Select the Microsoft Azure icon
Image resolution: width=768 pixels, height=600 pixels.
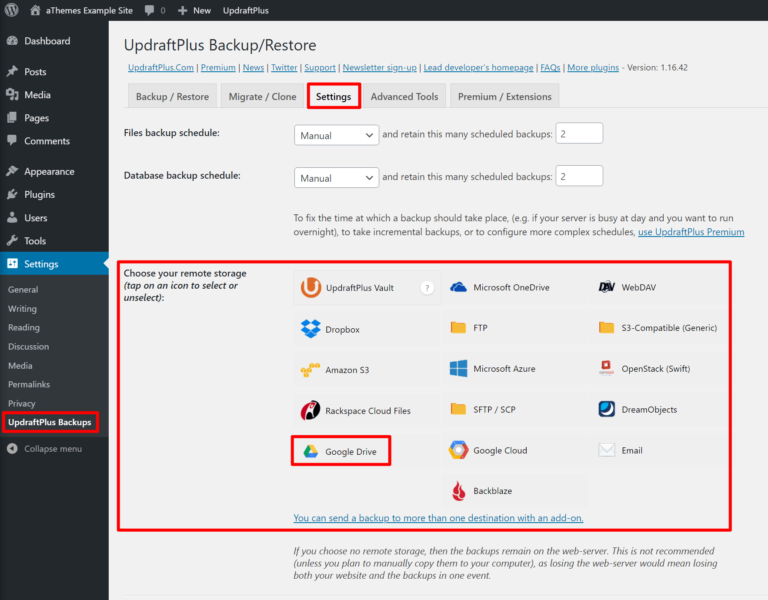458,368
